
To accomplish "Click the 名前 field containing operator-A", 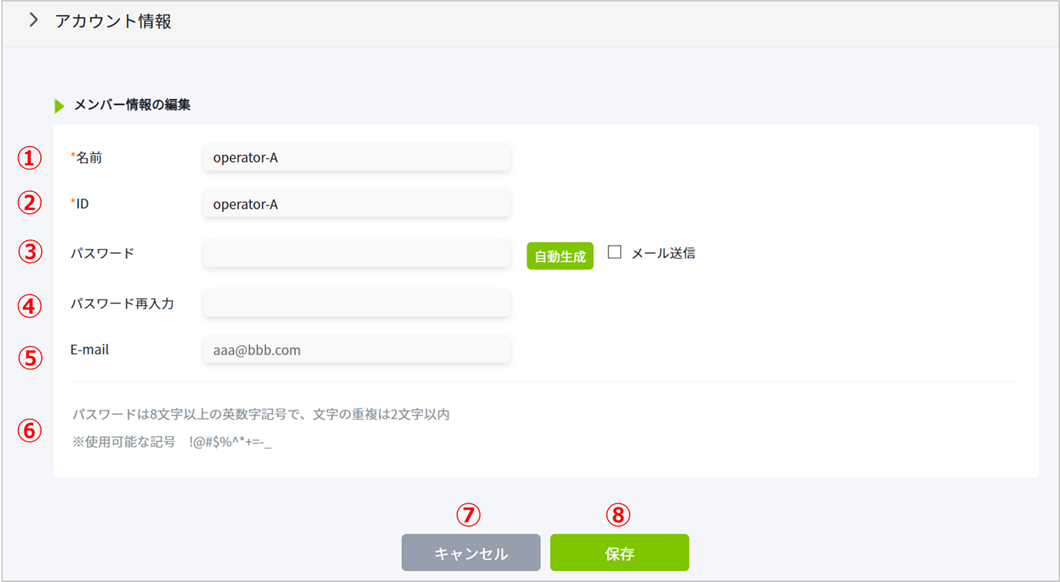I will point(356,157).
